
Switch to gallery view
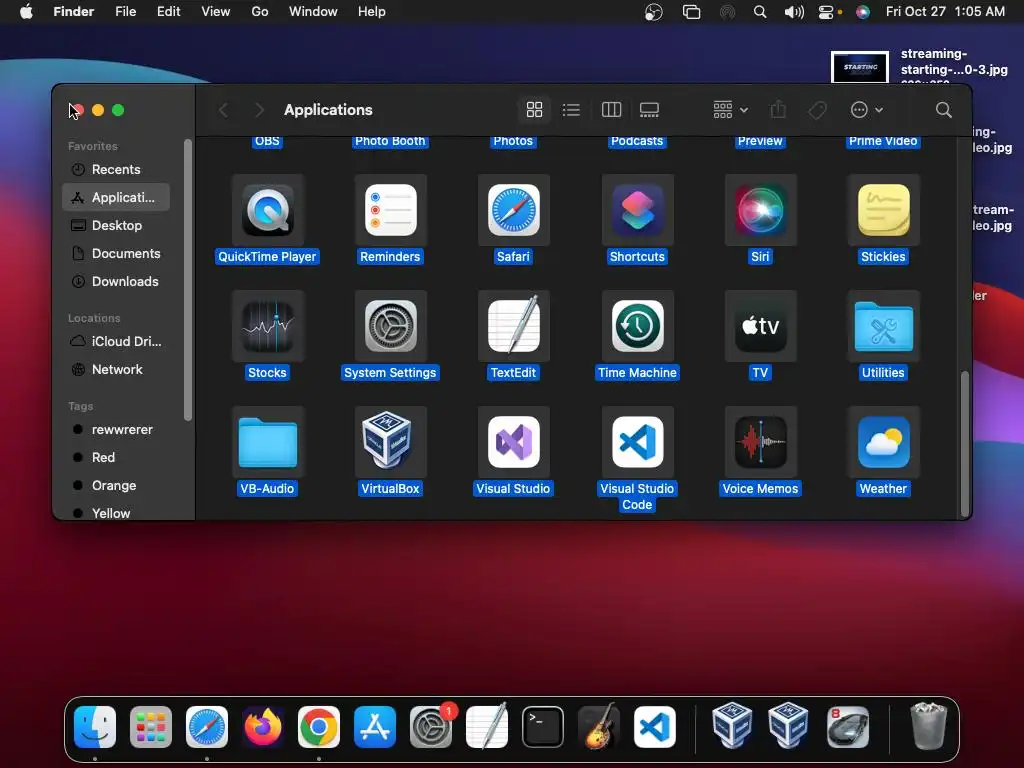click(649, 110)
